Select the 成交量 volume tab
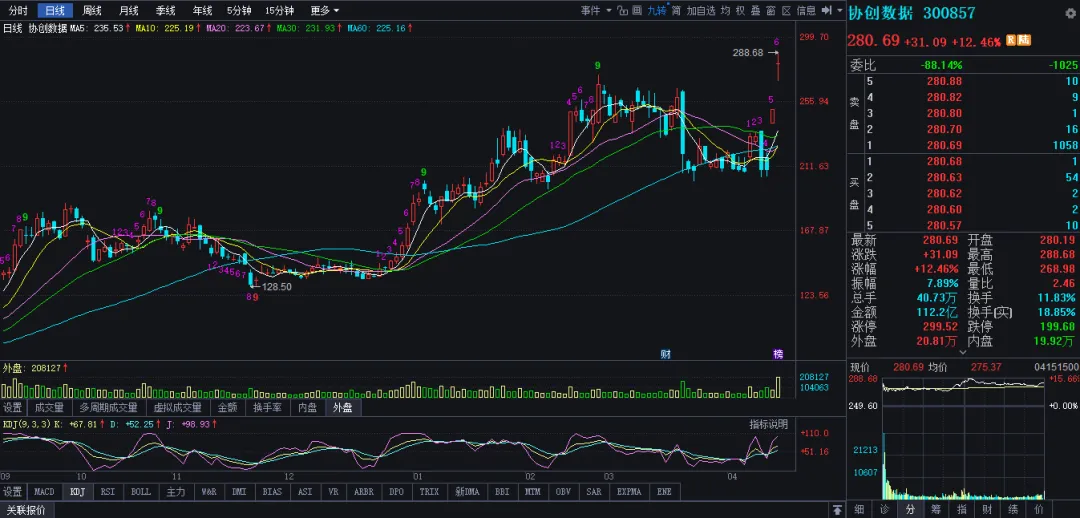The width and height of the screenshot is (1080, 518). coord(50,407)
